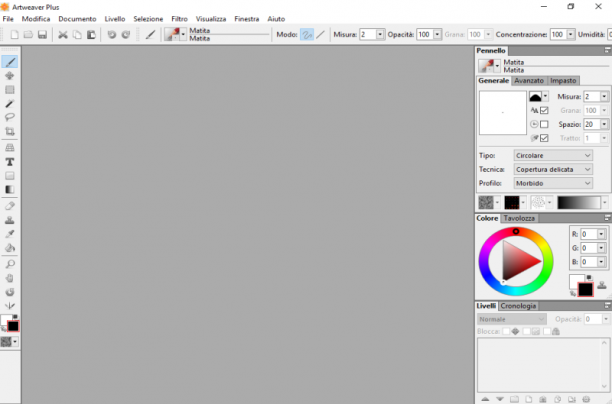This screenshot has height=404, width=612.
Task: Create a new document from the toolbar
Action: pos(14,34)
